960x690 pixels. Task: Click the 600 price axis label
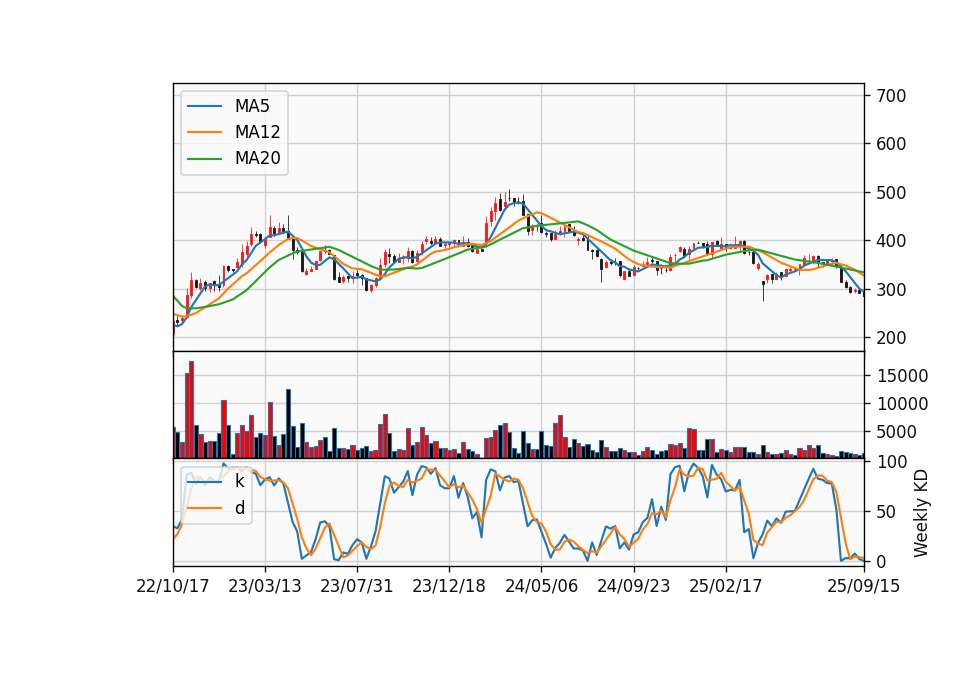(891, 144)
